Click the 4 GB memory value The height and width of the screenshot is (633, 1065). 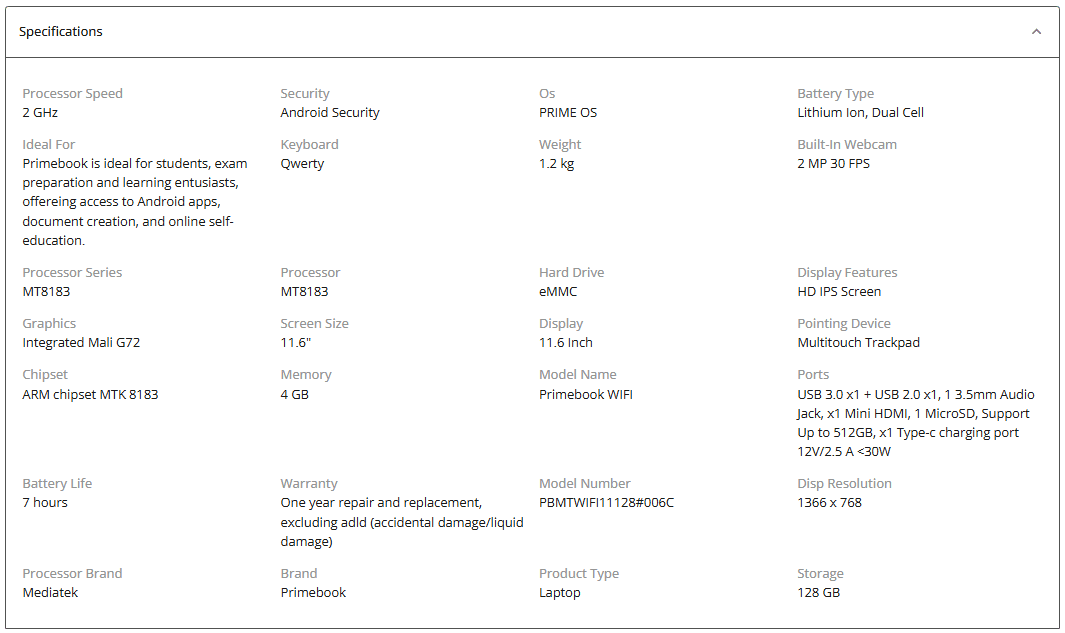(x=294, y=395)
